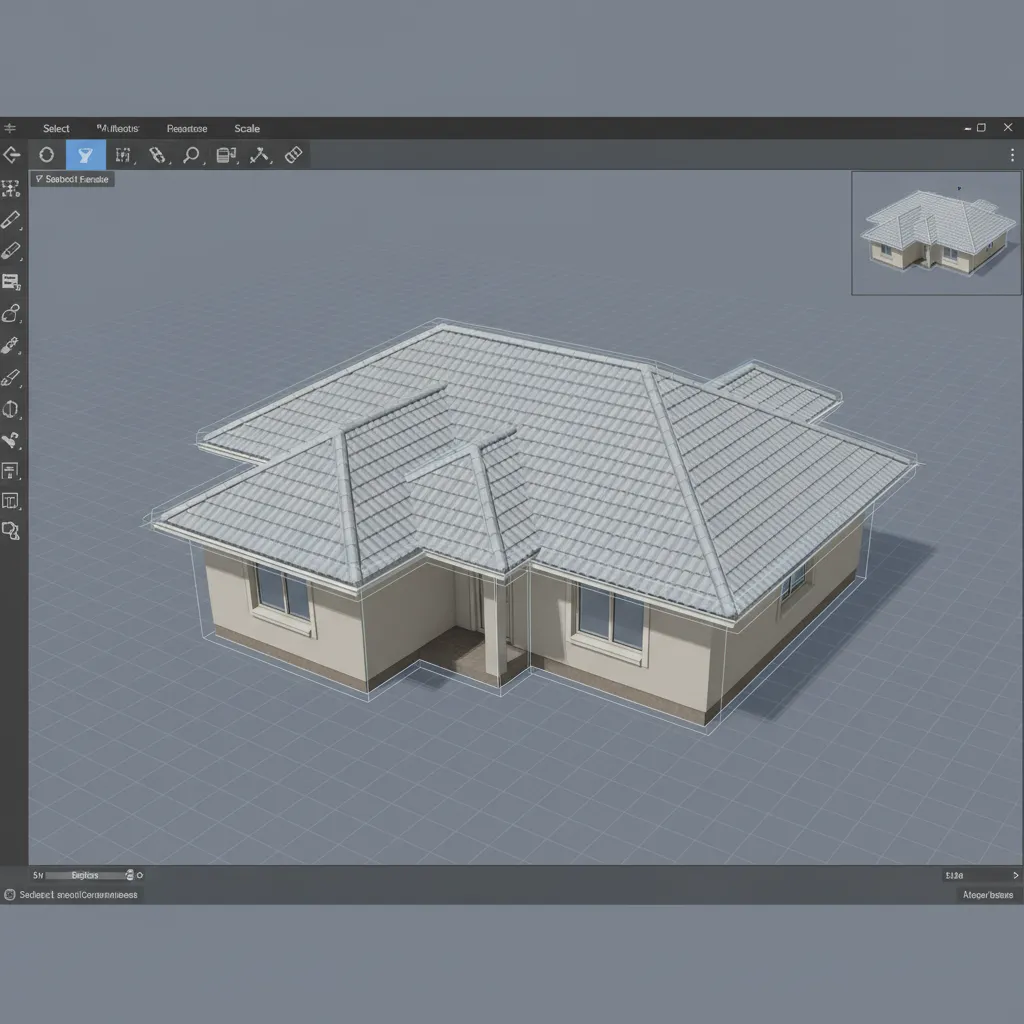This screenshot has width=1024, height=1024.
Task: Open the Multeotis menu
Action: point(118,129)
